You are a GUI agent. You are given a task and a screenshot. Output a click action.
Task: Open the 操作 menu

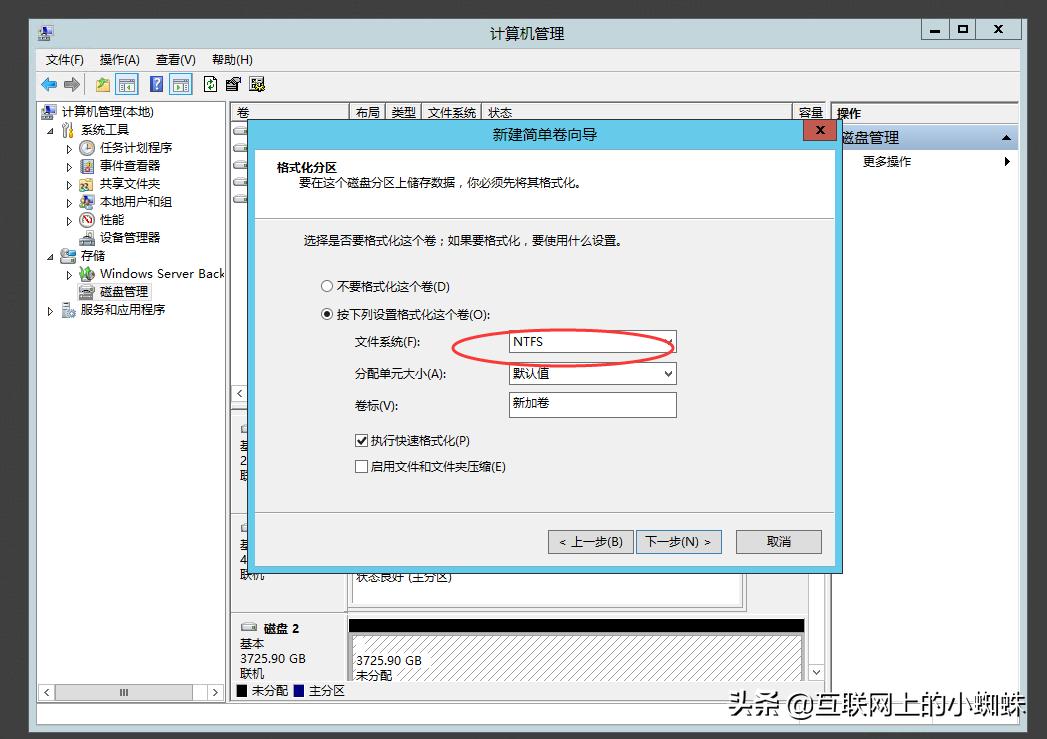click(x=119, y=59)
